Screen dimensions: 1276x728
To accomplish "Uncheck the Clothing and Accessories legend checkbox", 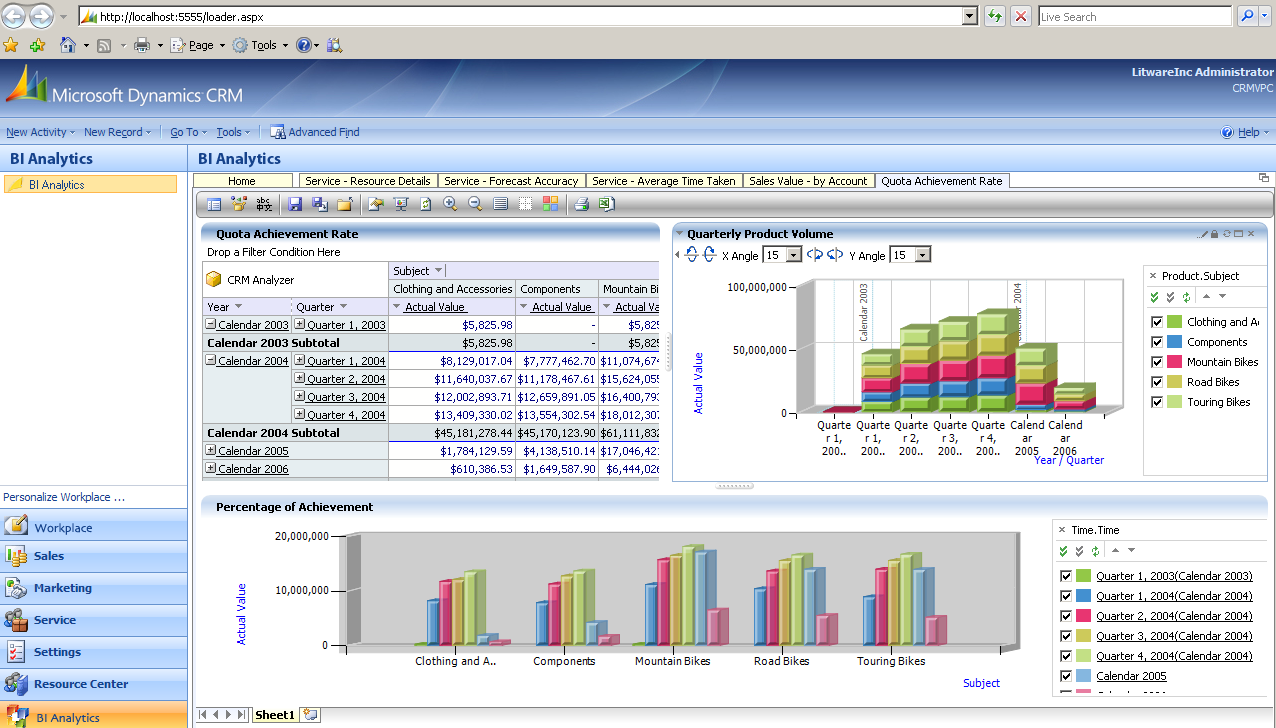I will point(1157,322).
